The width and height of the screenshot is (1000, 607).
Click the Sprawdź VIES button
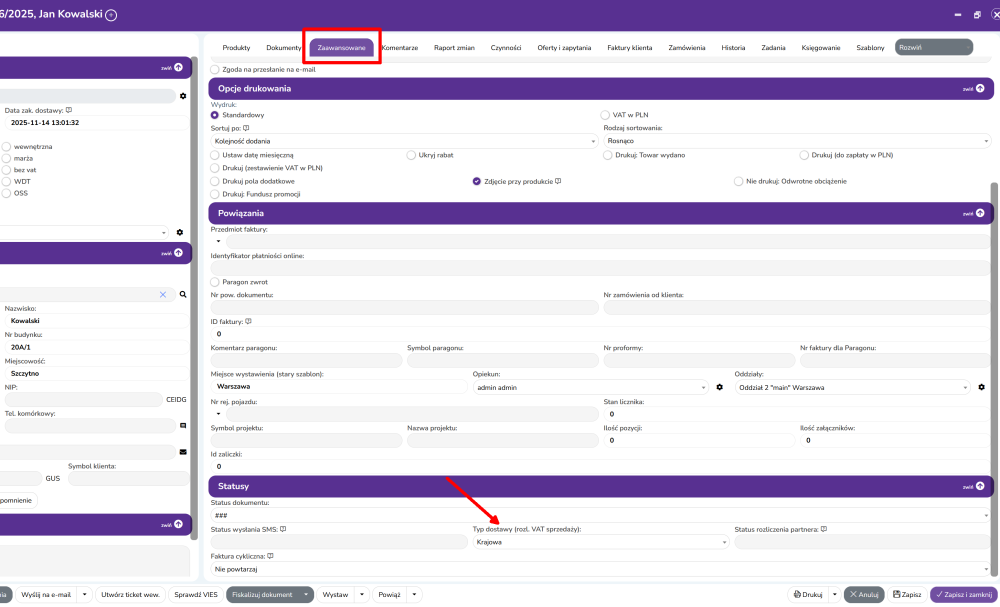pos(195,594)
